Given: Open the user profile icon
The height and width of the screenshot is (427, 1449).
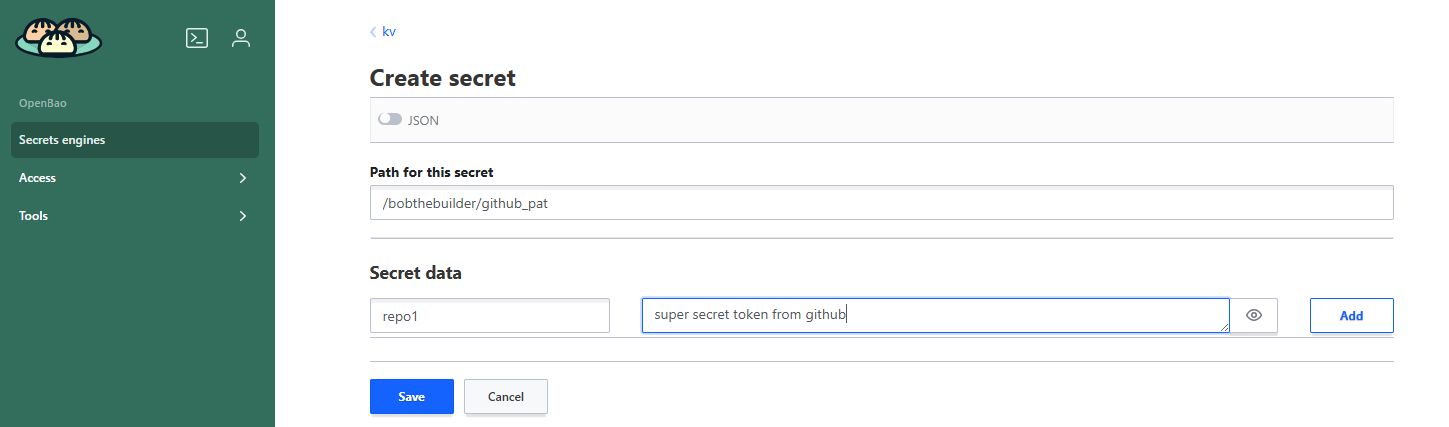Looking at the screenshot, I should 240,38.
